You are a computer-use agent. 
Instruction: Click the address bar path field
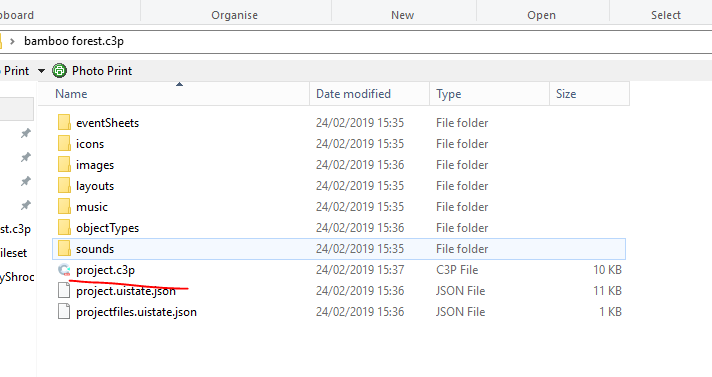[x=356, y=41]
